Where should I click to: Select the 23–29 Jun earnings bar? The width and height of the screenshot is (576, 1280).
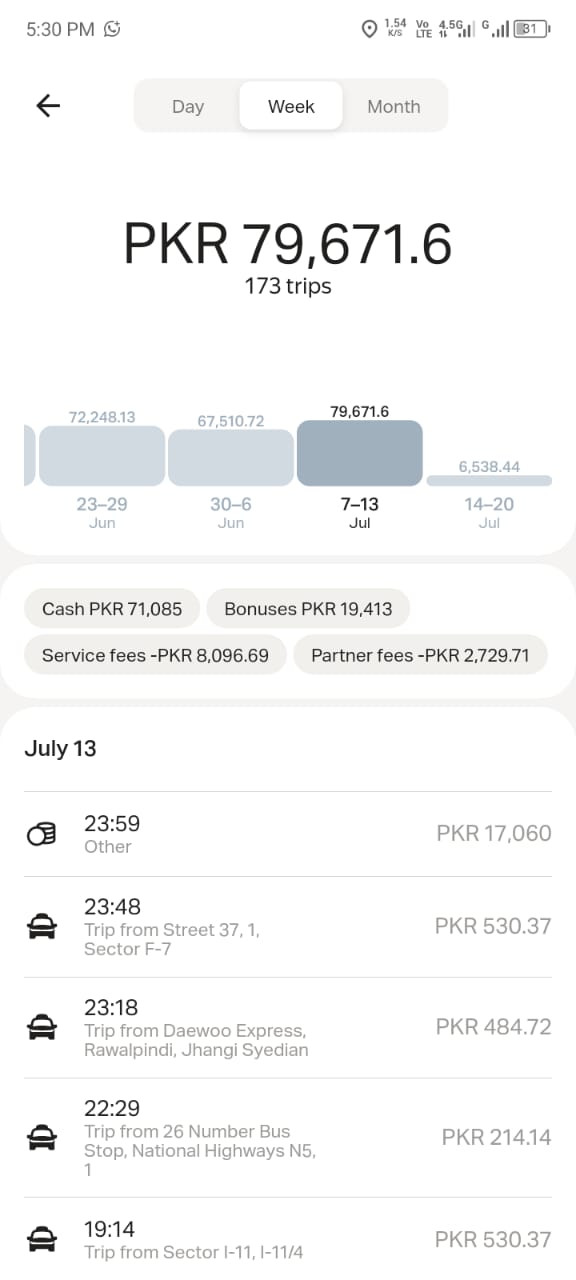[x=102, y=456]
